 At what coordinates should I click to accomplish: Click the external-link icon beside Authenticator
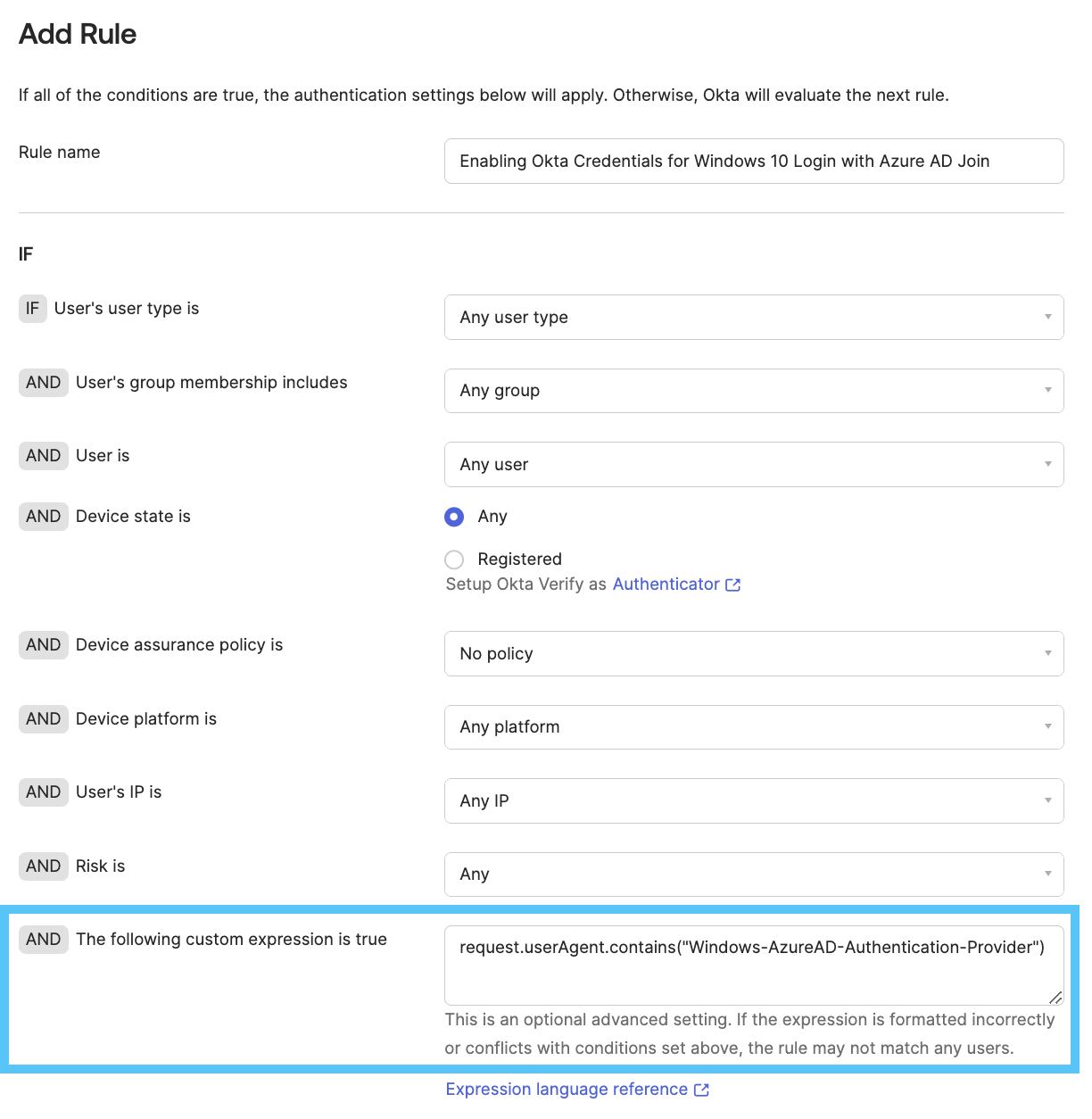click(733, 584)
